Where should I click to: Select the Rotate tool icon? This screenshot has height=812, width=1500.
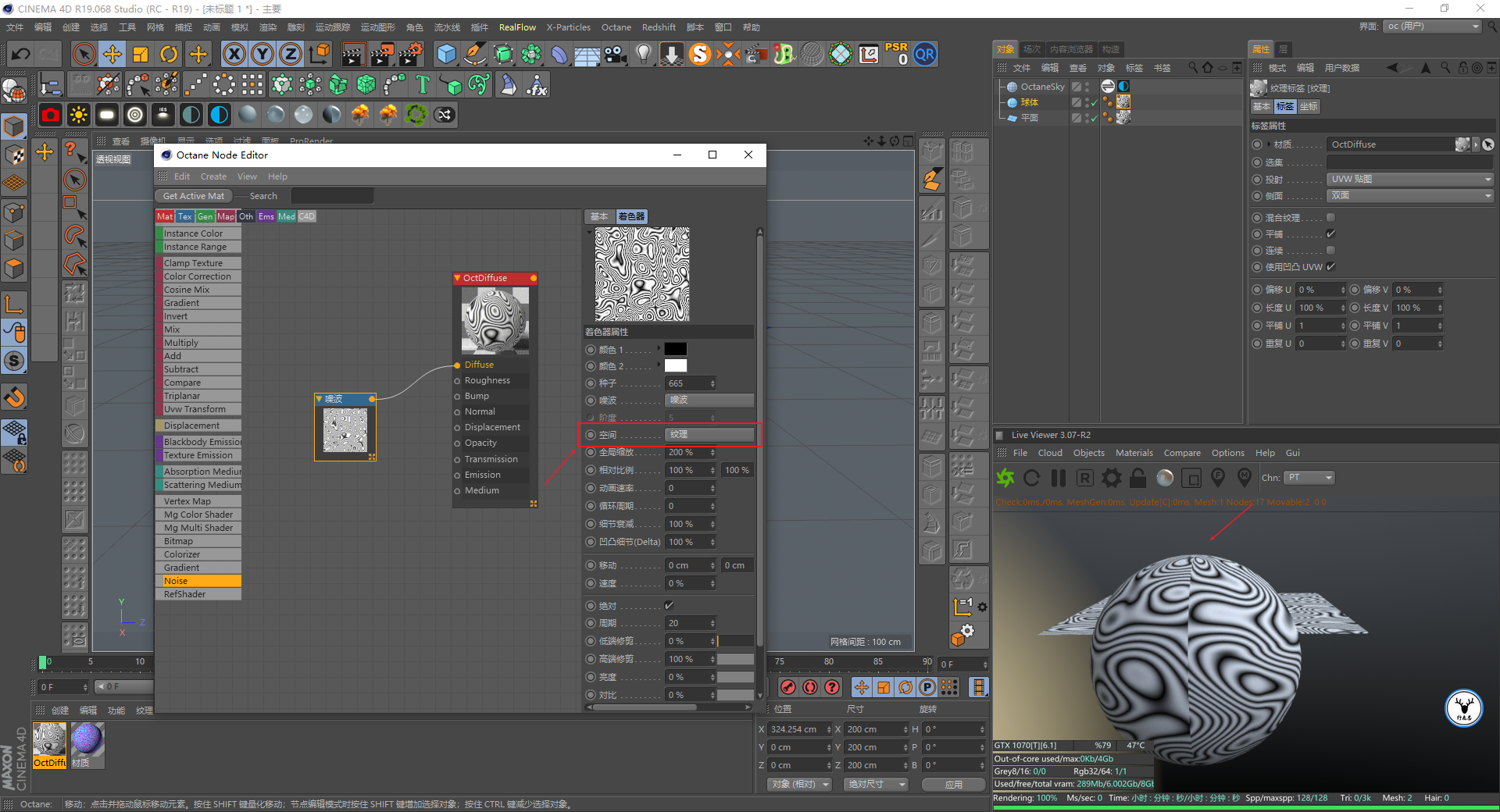pos(169,54)
